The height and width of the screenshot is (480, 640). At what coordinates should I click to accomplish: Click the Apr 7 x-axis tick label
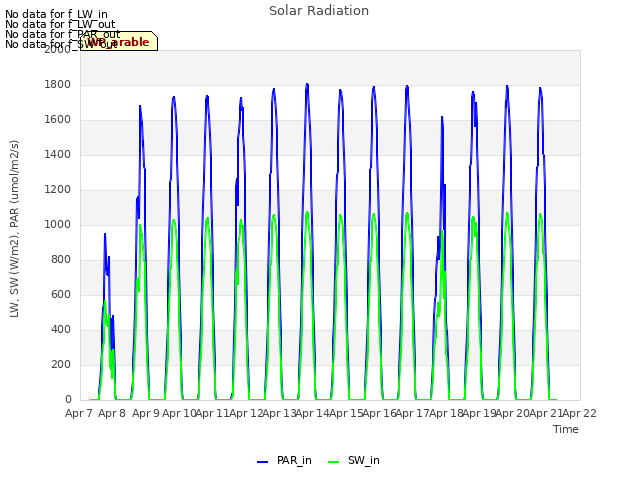tap(79, 413)
